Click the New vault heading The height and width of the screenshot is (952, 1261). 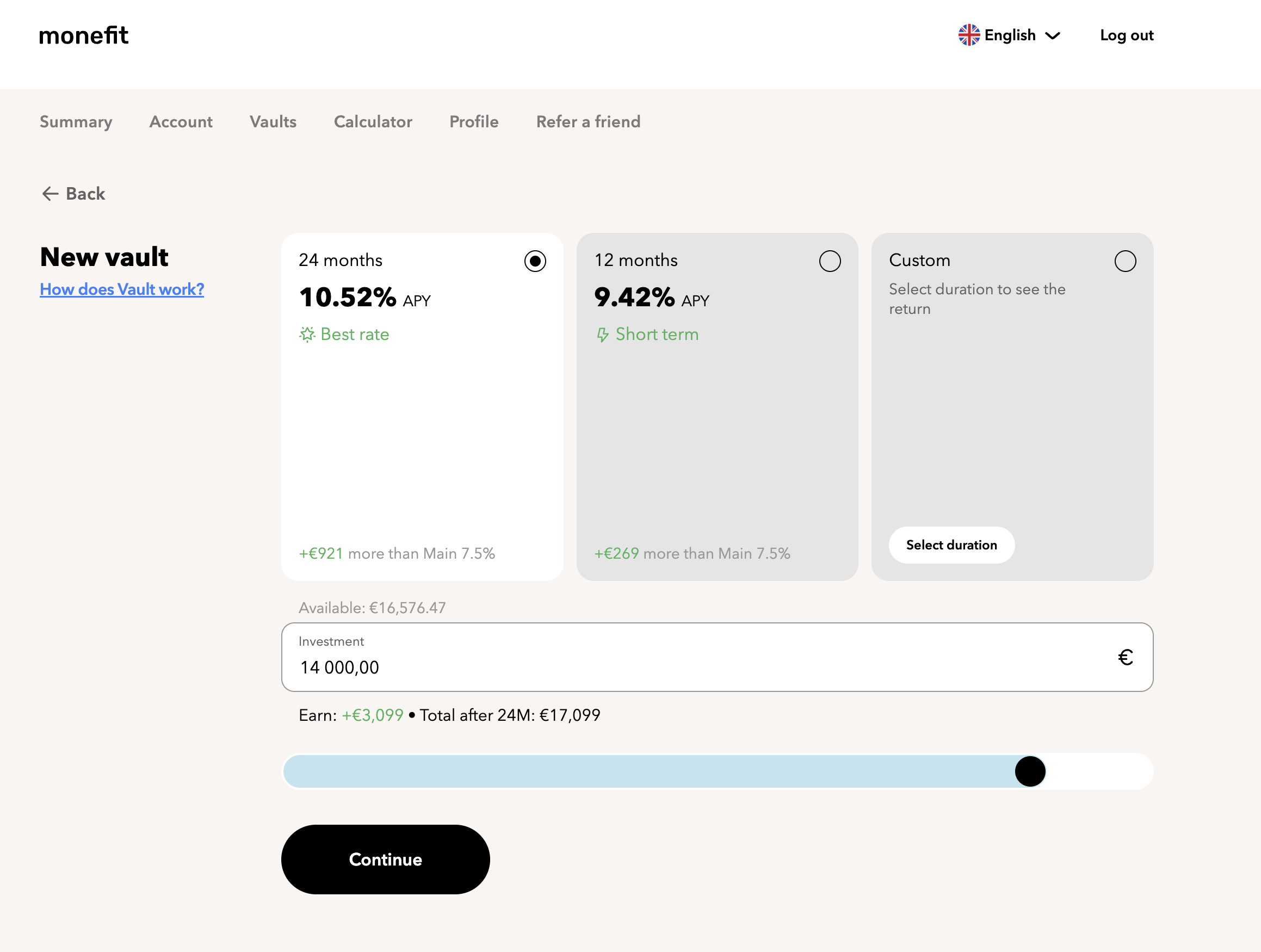tap(104, 257)
